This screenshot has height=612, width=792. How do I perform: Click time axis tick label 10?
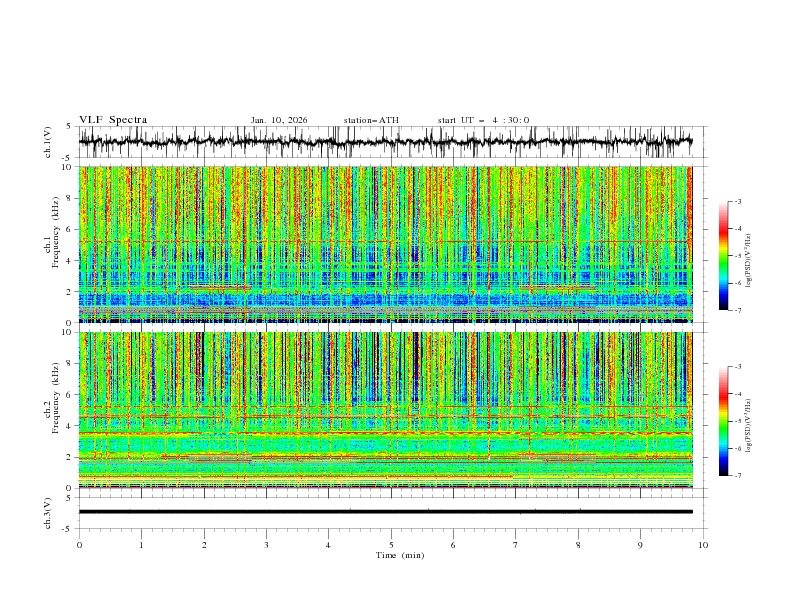point(703,545)
